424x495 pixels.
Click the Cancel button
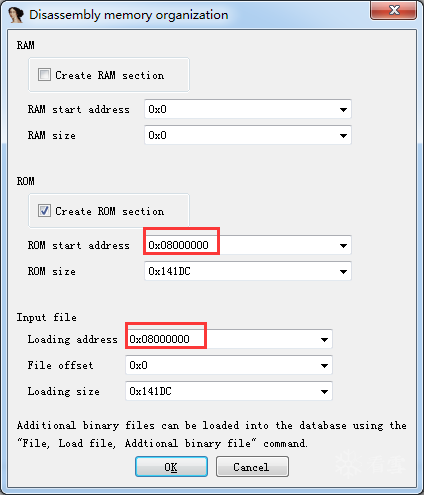click(252, 467)
